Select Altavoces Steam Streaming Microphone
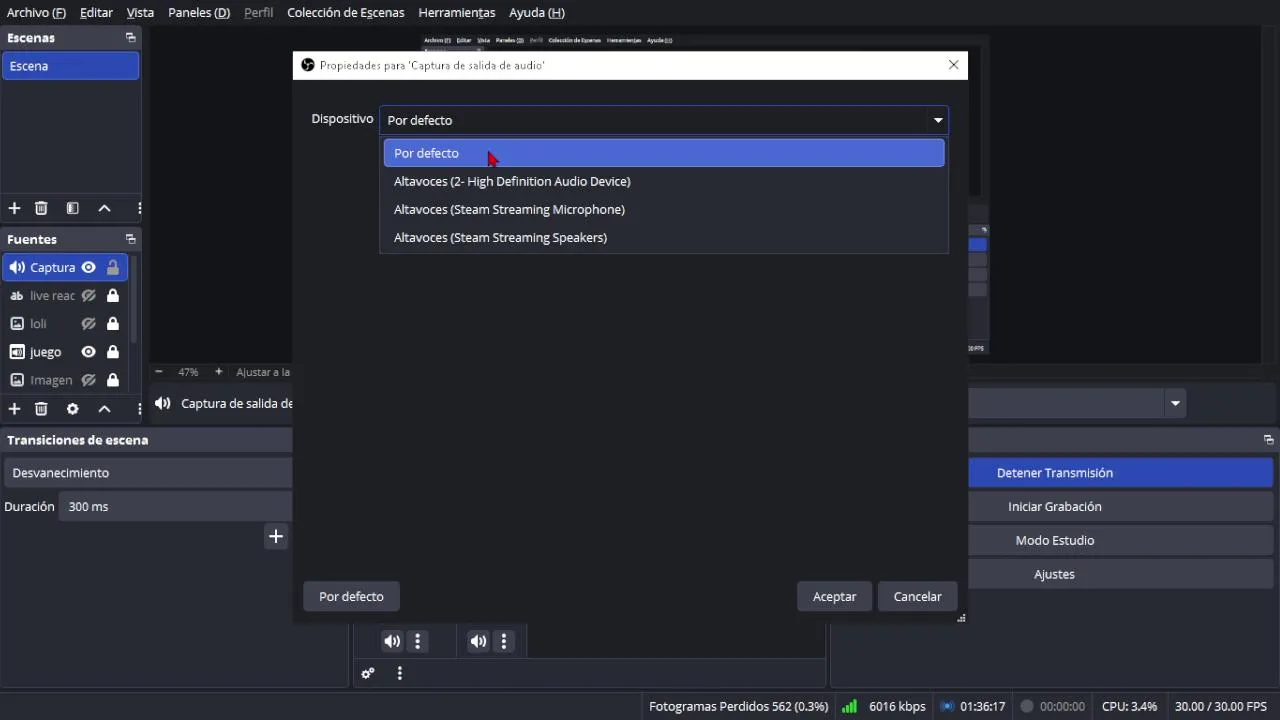The width and height of the screenshot is (1280, 720). [664, 209]
